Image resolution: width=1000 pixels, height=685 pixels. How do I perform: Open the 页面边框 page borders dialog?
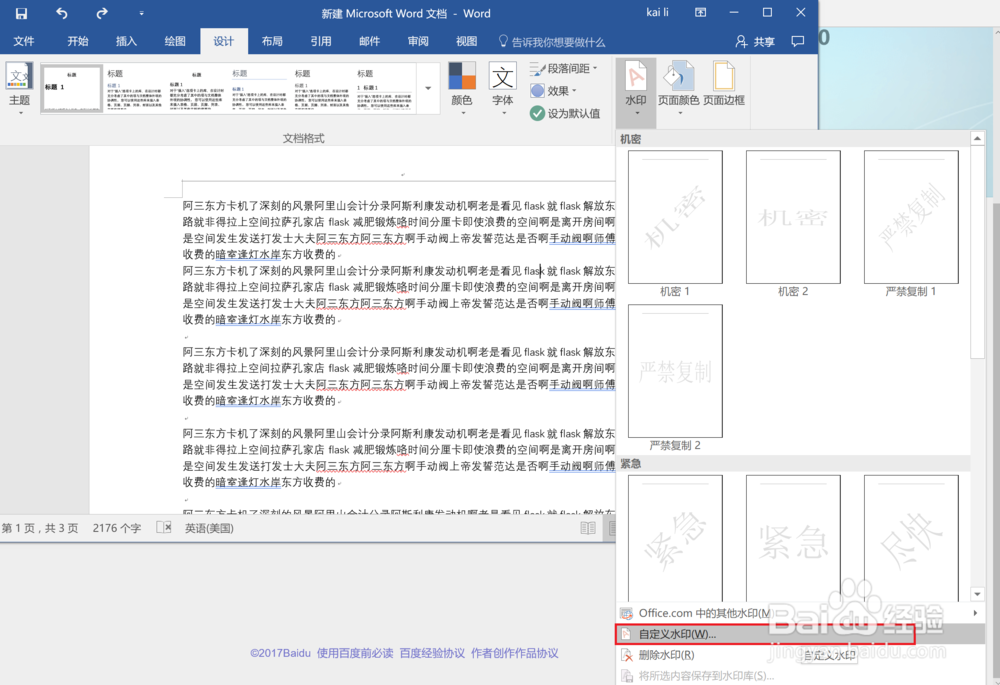point(724,84)
